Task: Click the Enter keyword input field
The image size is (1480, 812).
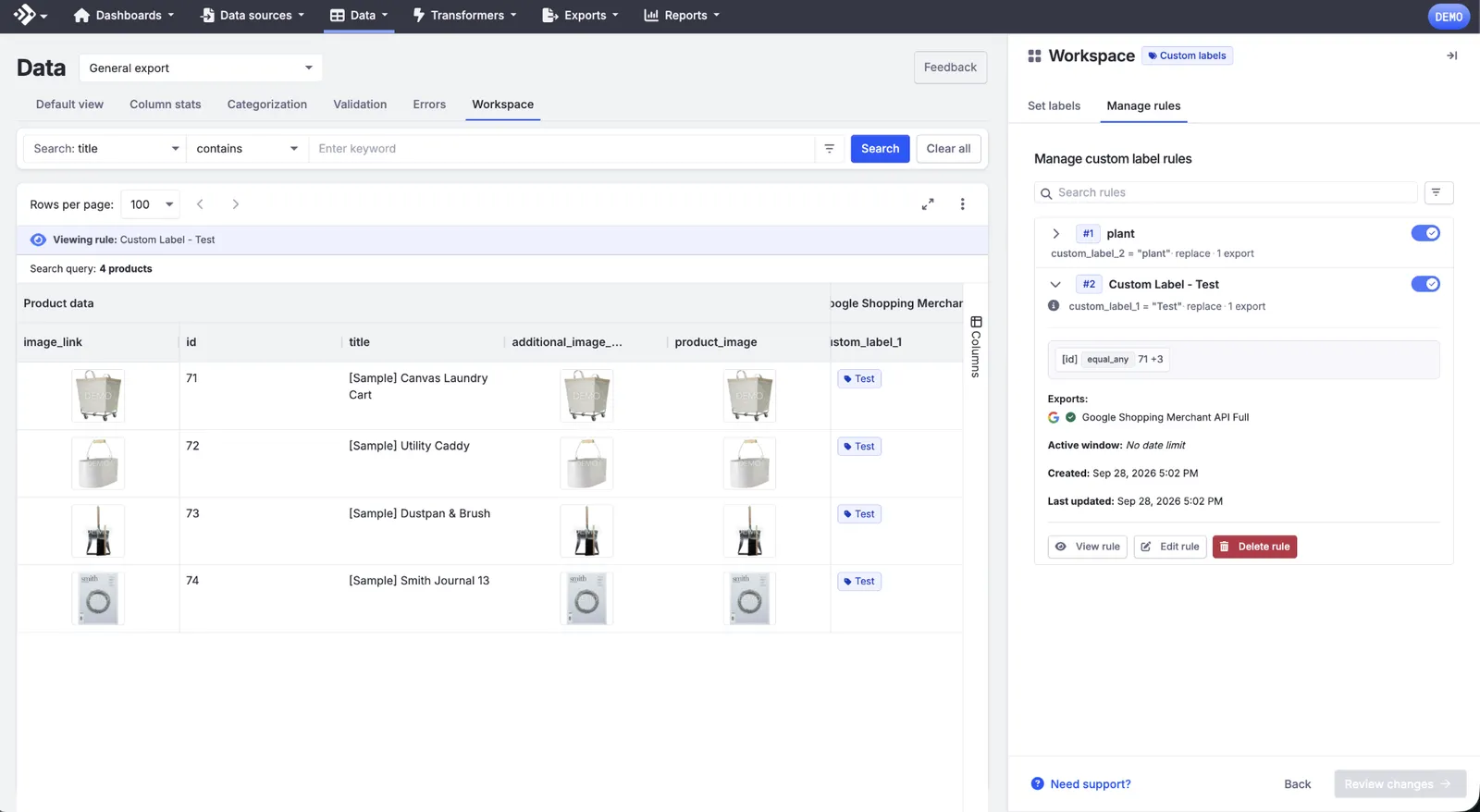Action: [563, 149]
